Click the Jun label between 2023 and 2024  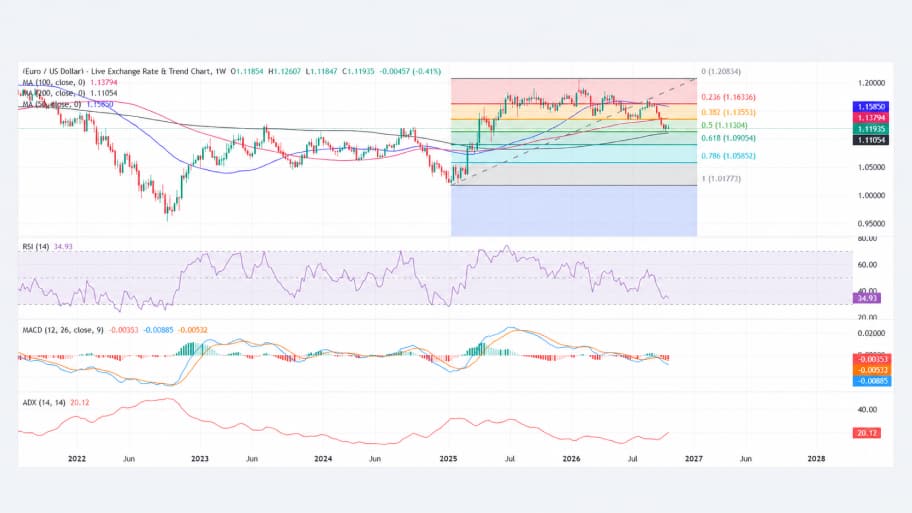point(252,459)
